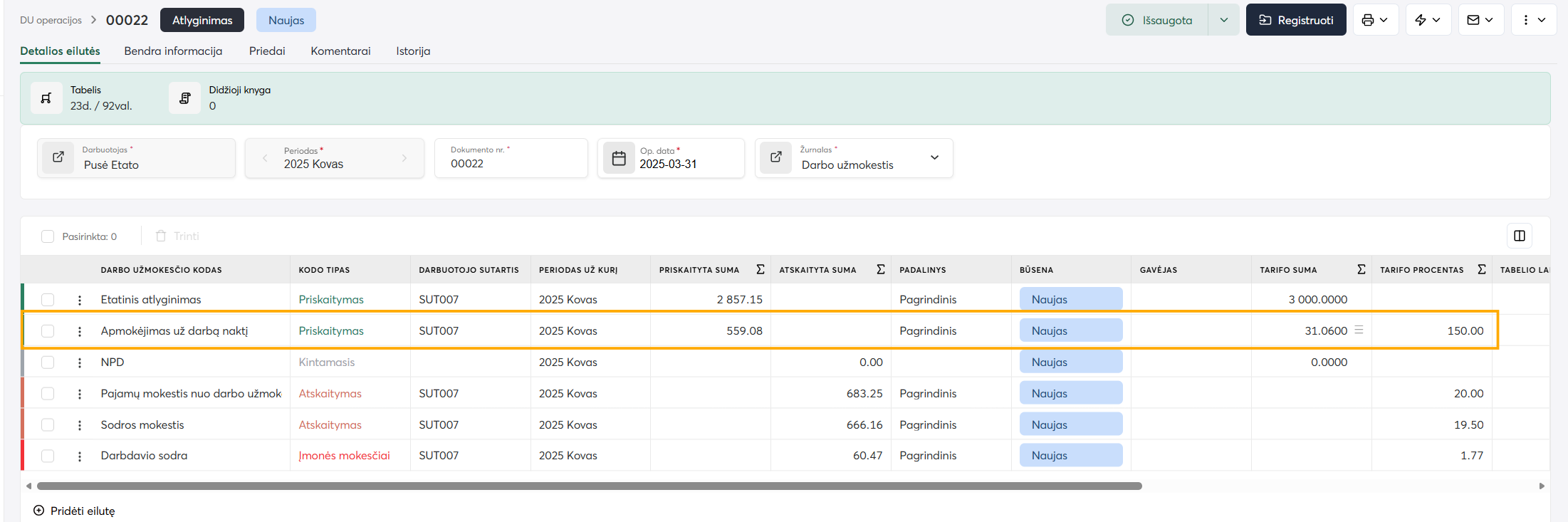Open the Istorija tab
The height and width of the screenshot is (522, 1568).
click(x=413, y=51)
